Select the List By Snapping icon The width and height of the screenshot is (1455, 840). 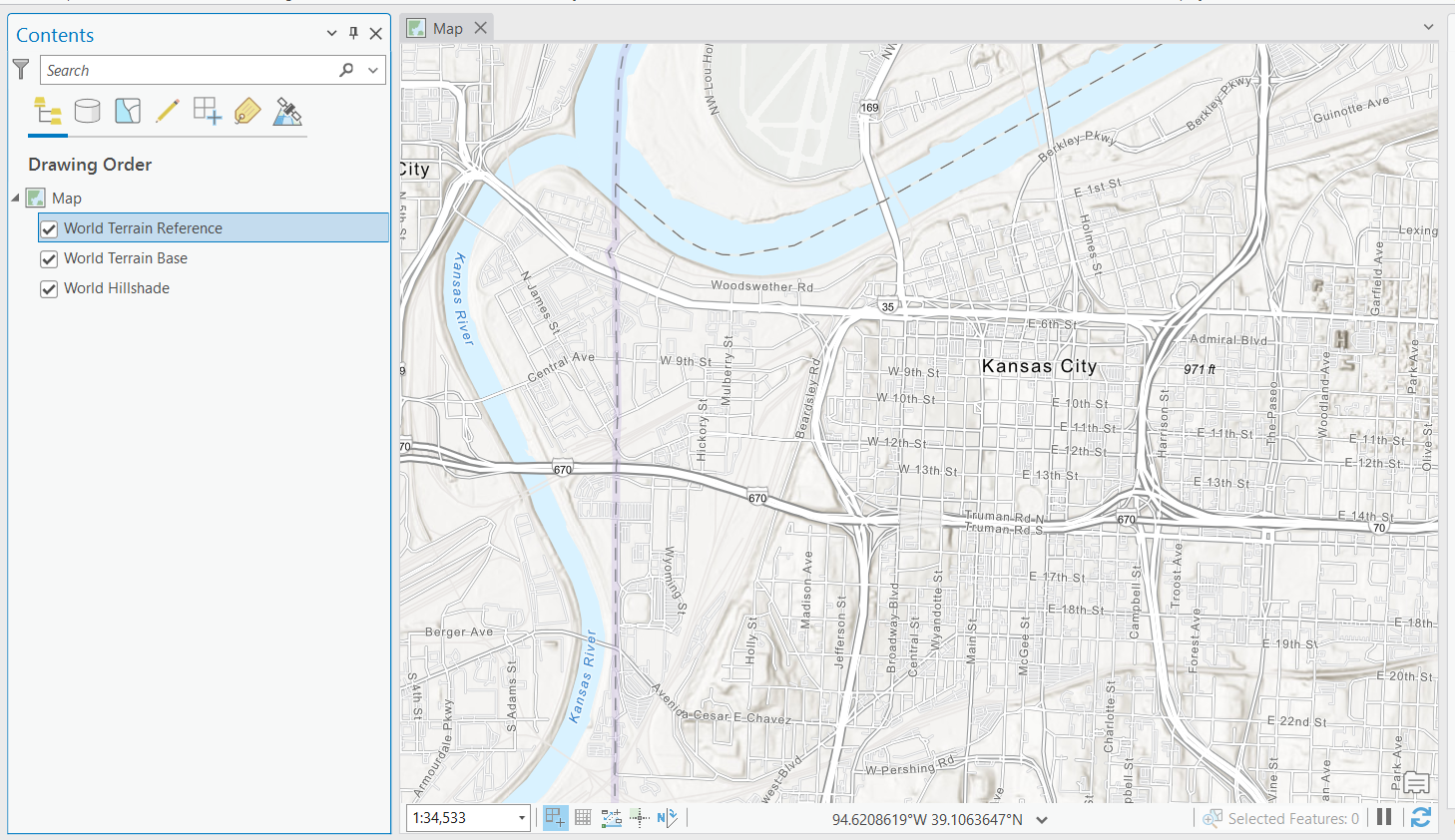[x=208, y=111]
